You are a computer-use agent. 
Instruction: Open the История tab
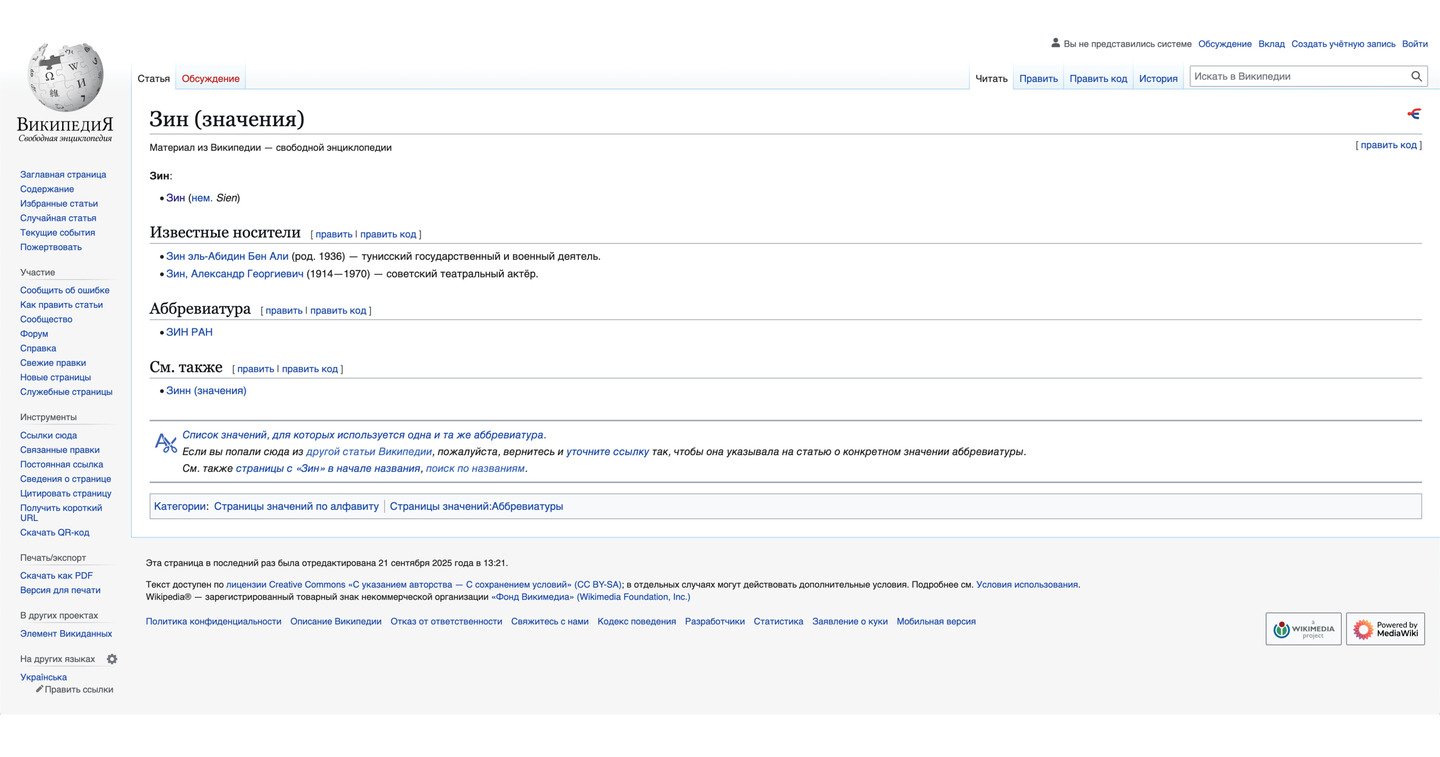coord(1158,78)
